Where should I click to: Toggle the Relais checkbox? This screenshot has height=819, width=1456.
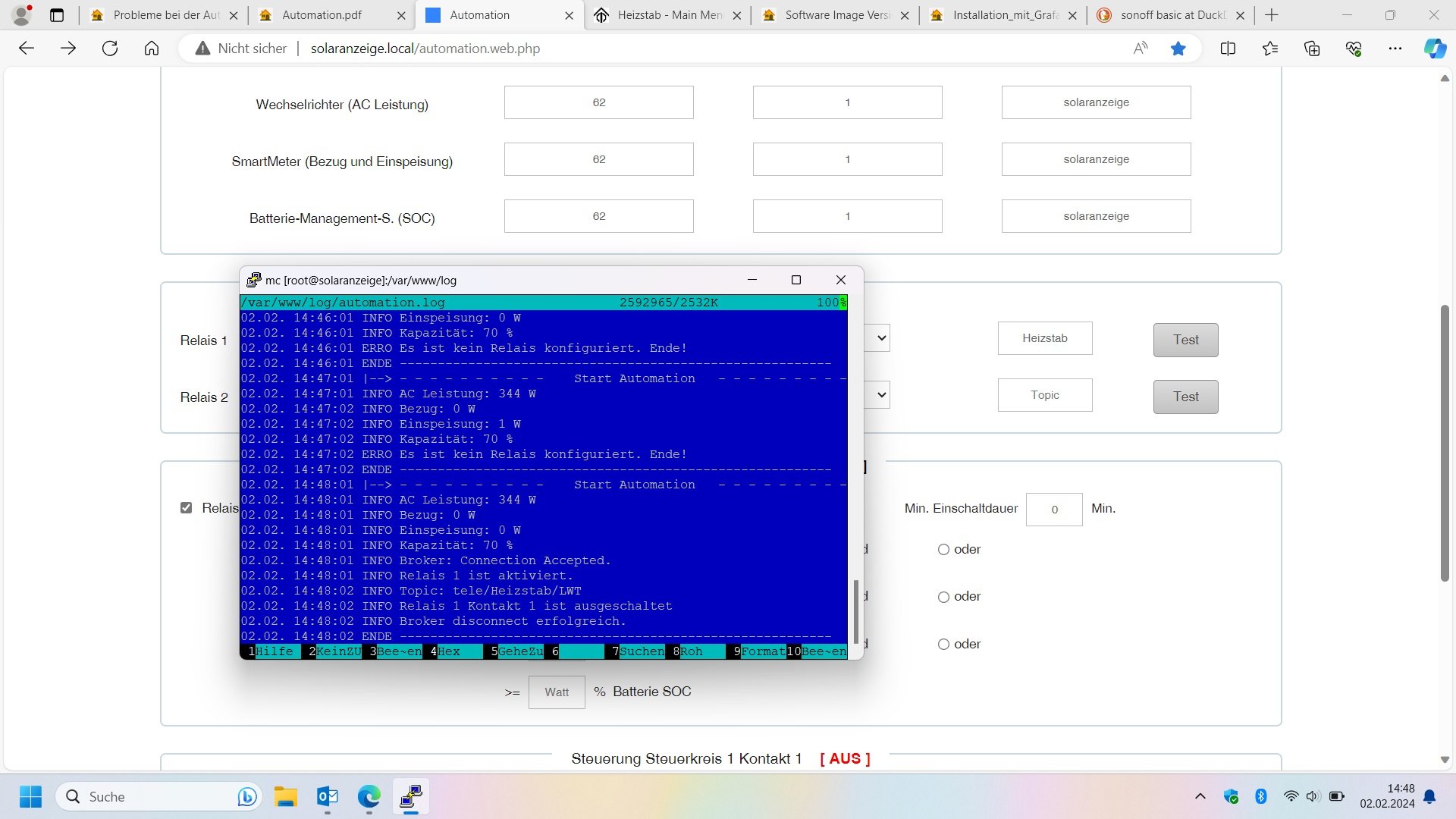186,508
